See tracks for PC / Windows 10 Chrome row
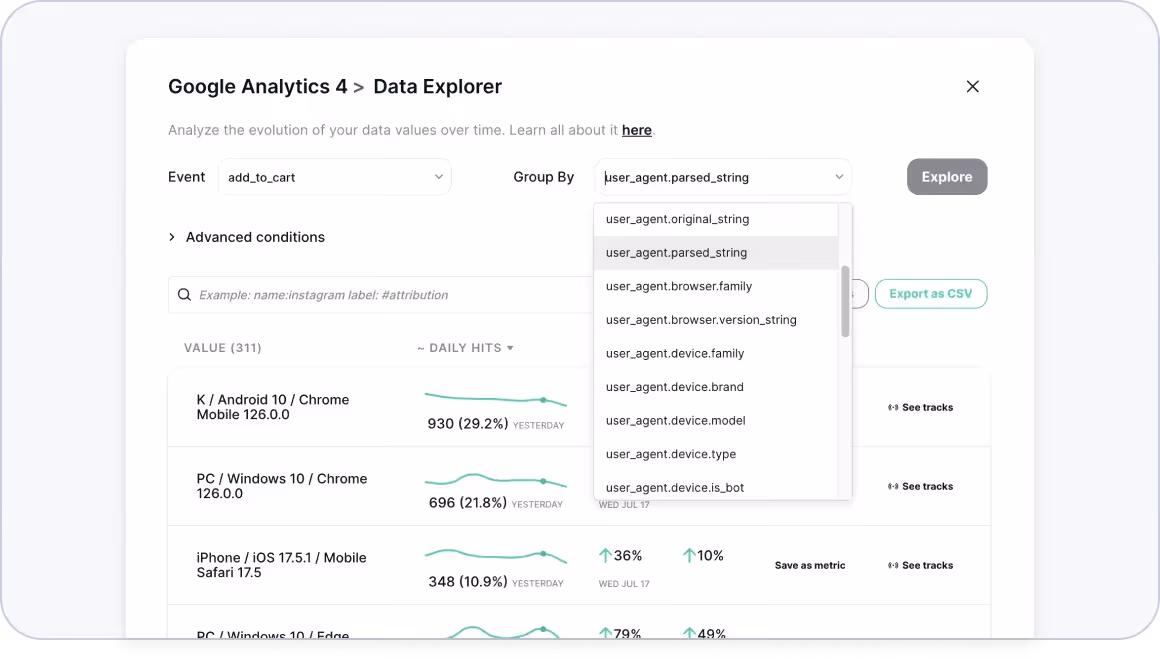Screen dimensions: 1160x662 [x=920, y=487]
